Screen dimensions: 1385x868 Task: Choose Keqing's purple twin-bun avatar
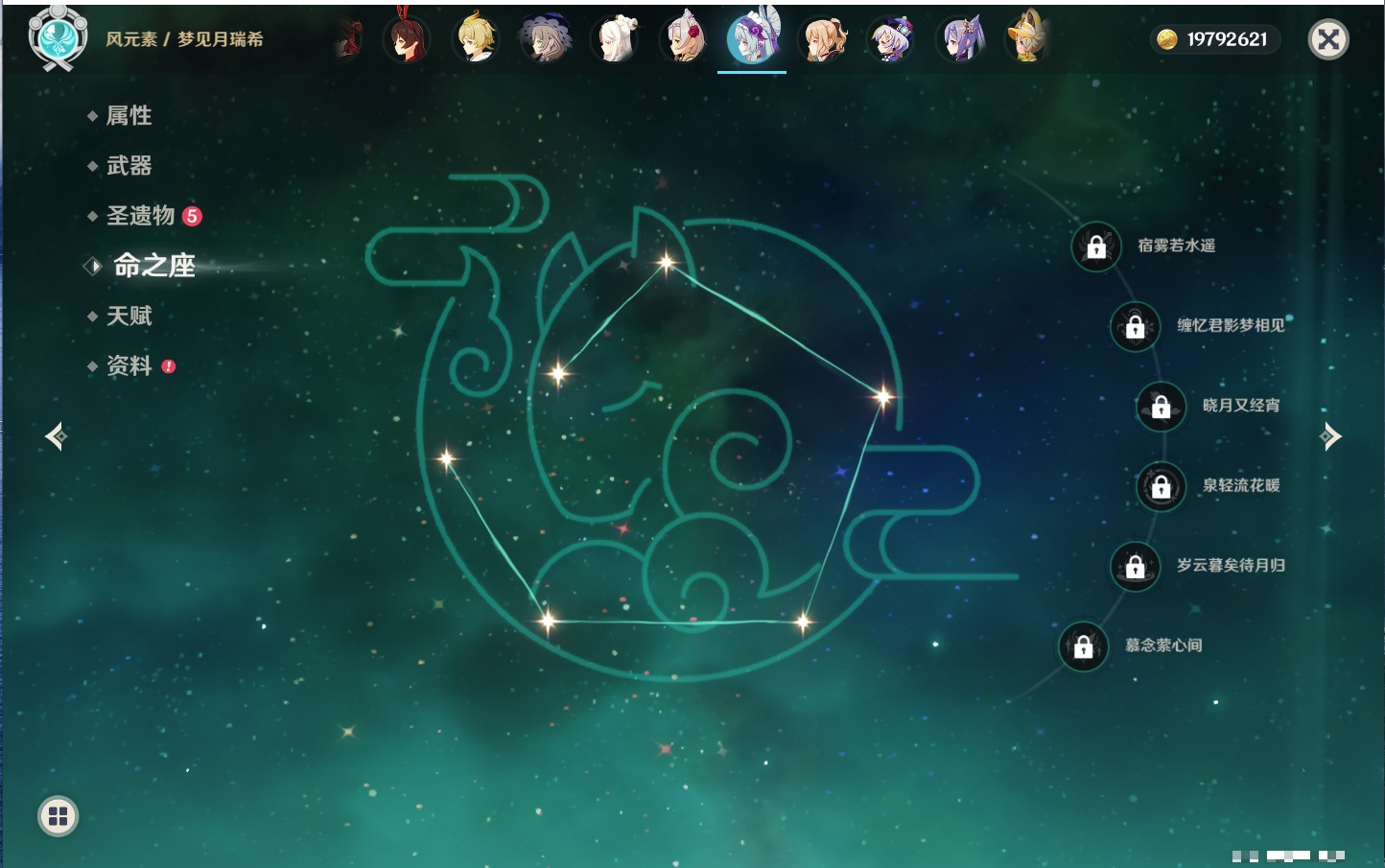pyautogui.click(x=961, y=38)
